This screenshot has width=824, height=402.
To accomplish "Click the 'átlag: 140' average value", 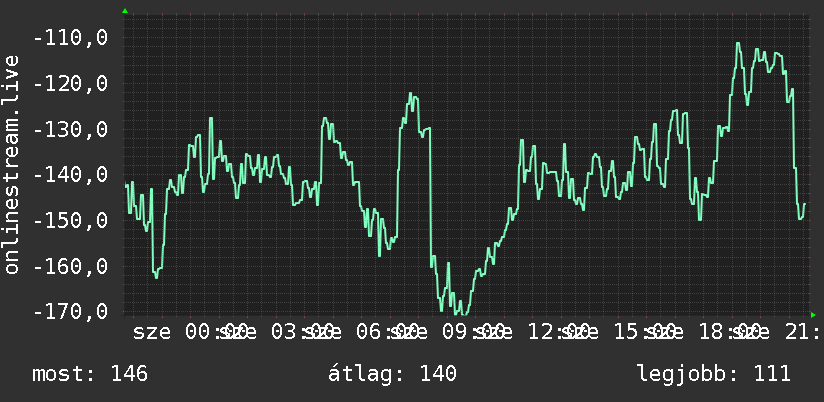I will click(x=392, y=374).
